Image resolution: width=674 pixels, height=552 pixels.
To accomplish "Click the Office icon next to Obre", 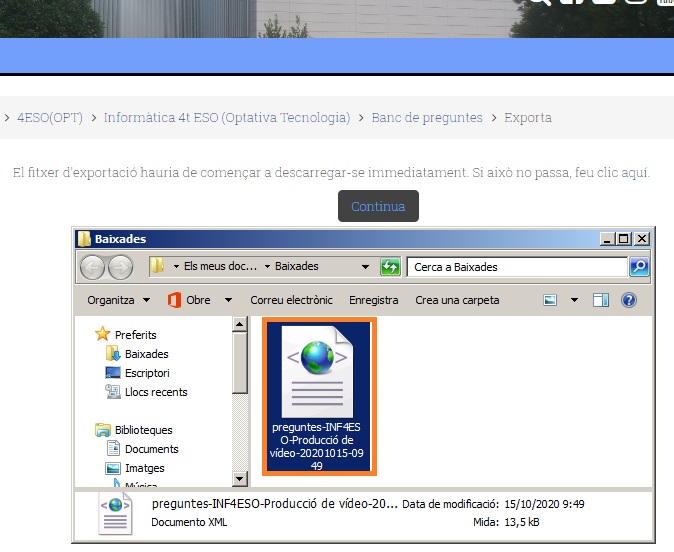I will [174, 300].
